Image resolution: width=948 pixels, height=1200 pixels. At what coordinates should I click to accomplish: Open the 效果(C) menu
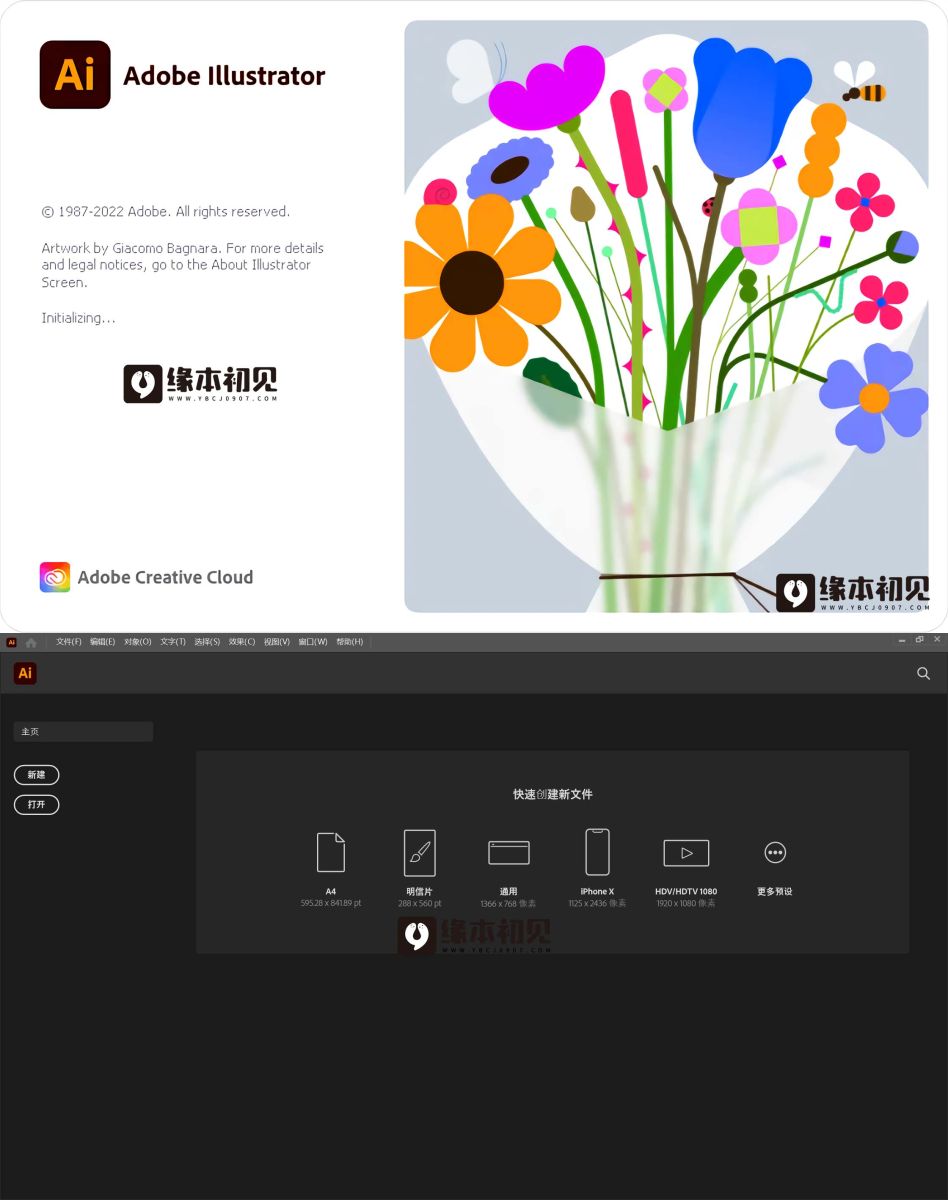tap(242, 642)
